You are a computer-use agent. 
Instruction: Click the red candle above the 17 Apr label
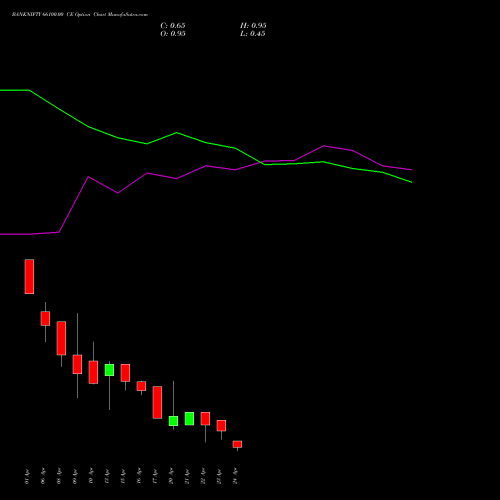(157, 402)
